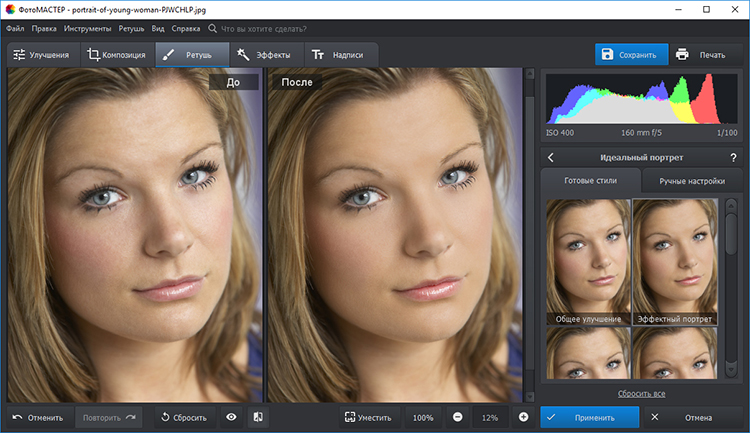Select the Общее улучшение style thumbnail
The width and height of the screenshot is (750, 433).
588,262
